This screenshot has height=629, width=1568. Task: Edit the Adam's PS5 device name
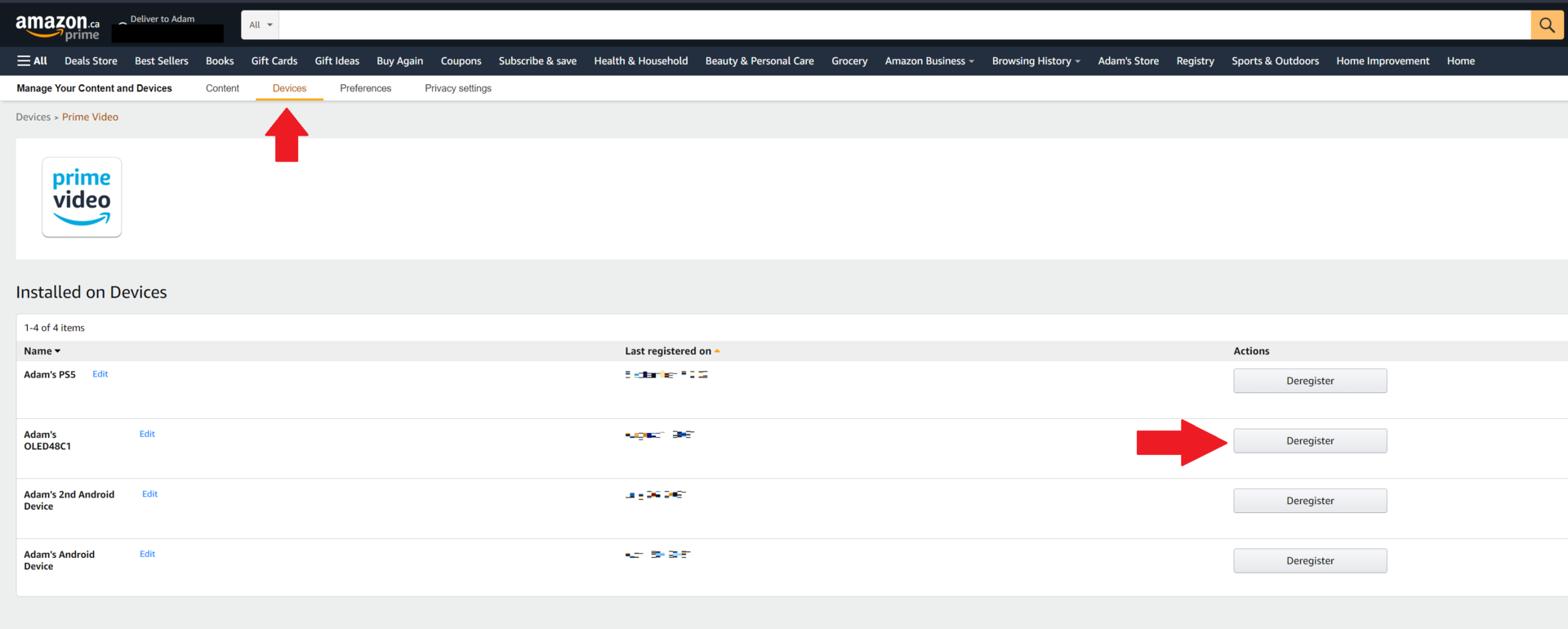click(x=100, y=374)
